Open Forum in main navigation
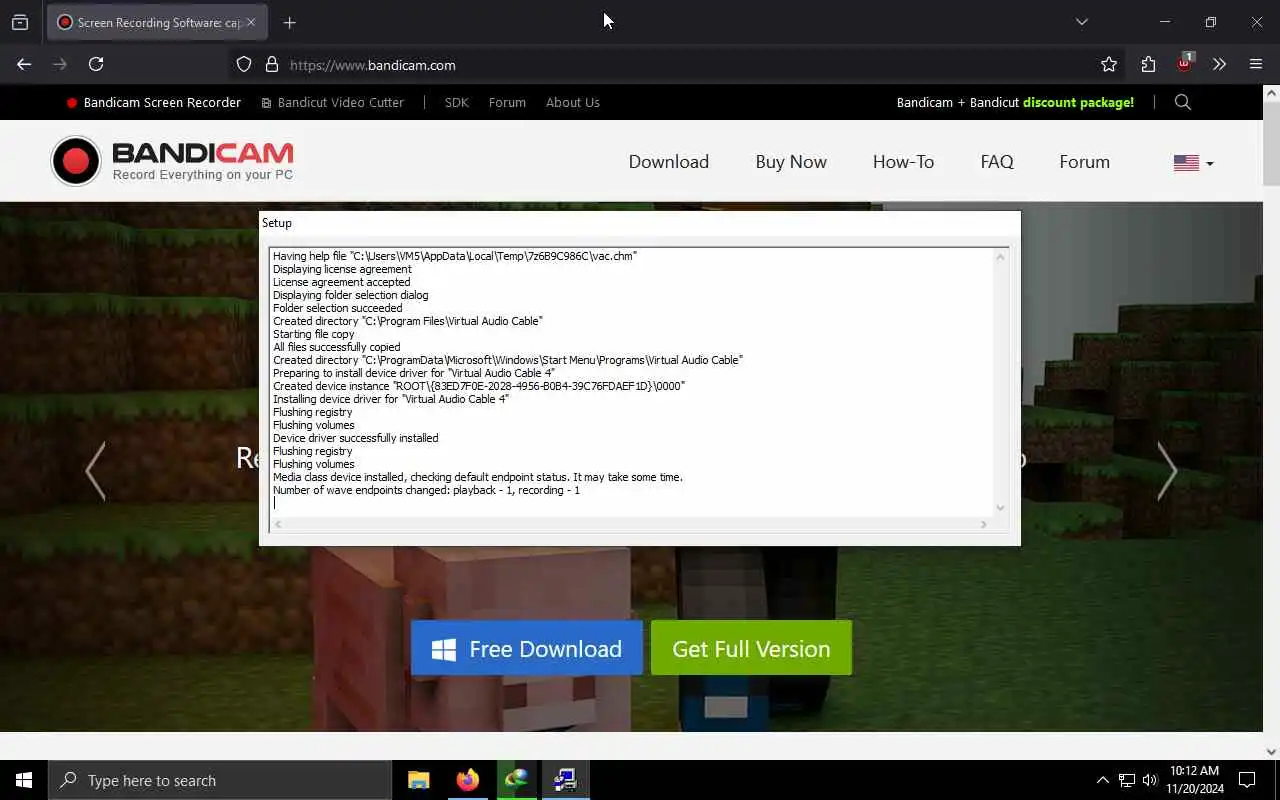 pyautogui.click(x=1085, y=162)
